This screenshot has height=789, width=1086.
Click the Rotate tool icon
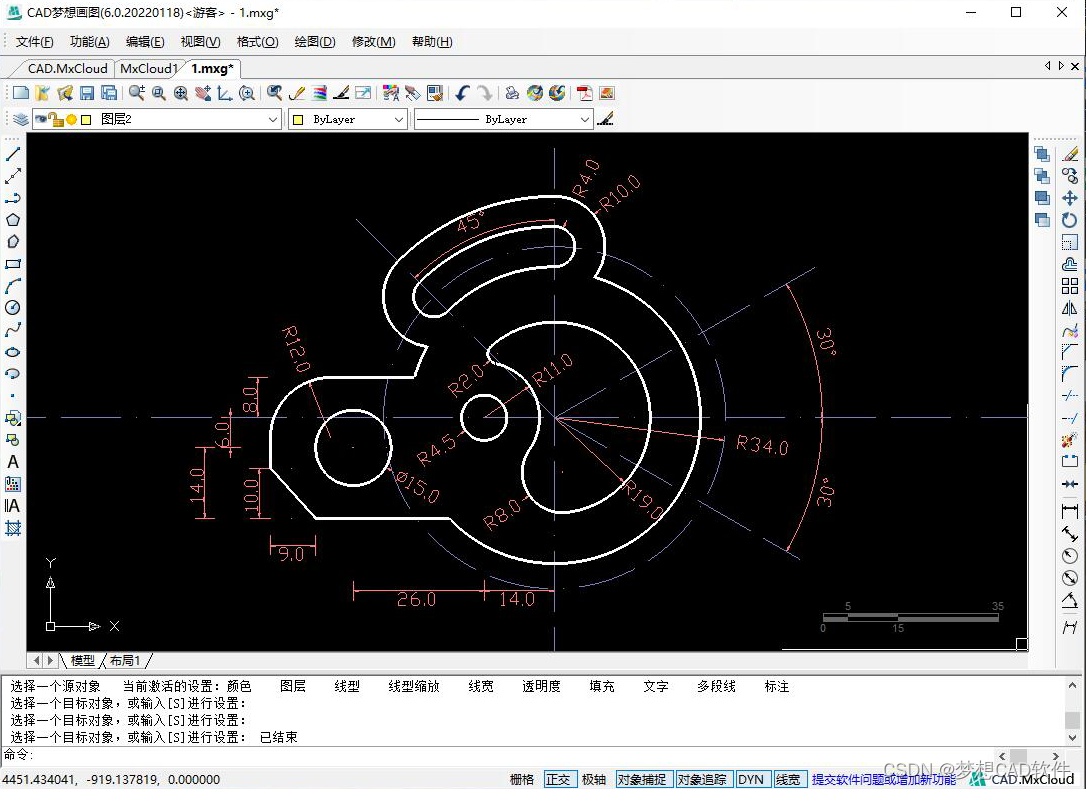point(1070,220)
